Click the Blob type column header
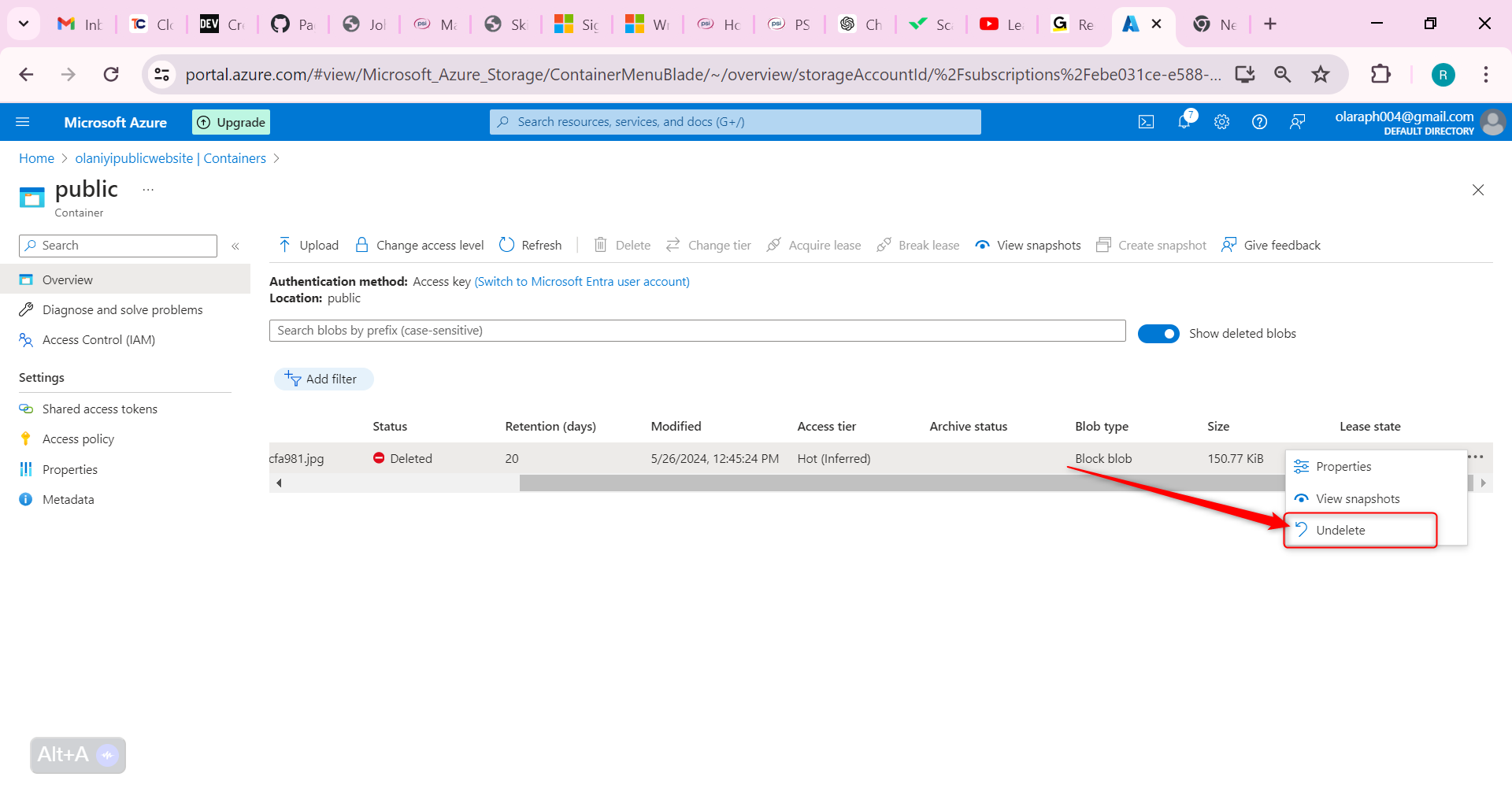1512x803 pixels. tap(1102, 426)
